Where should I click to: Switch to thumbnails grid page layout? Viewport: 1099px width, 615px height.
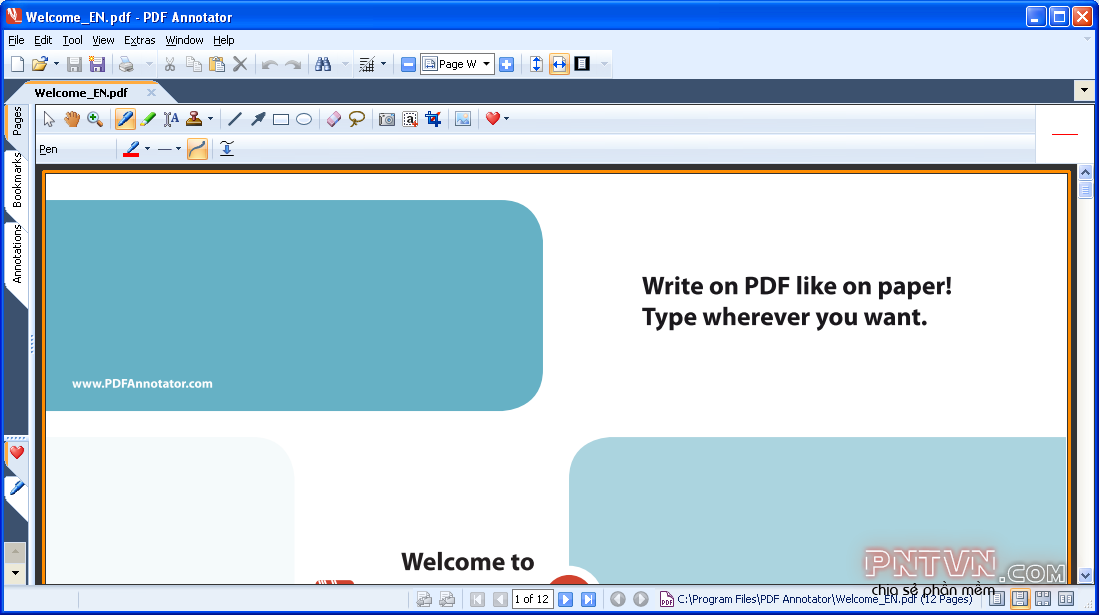tap(1043, 599)
